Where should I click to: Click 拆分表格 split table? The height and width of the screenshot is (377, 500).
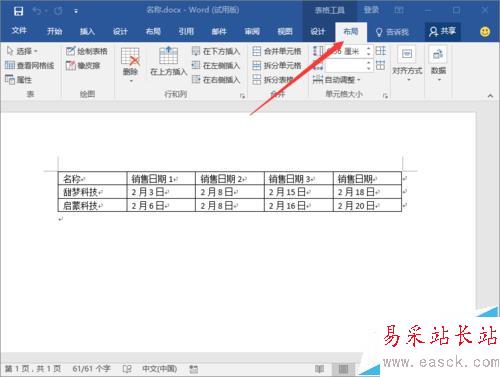point(273,80)
